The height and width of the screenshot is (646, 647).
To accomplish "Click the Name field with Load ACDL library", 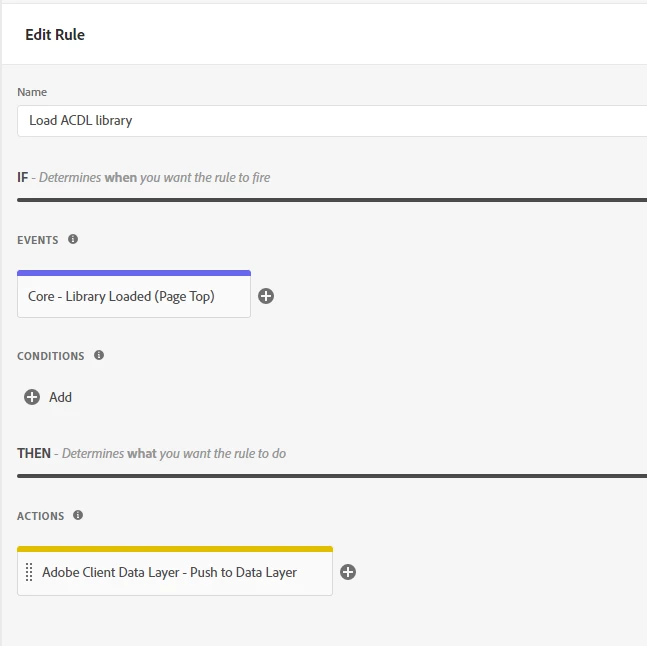I will 330,121.
